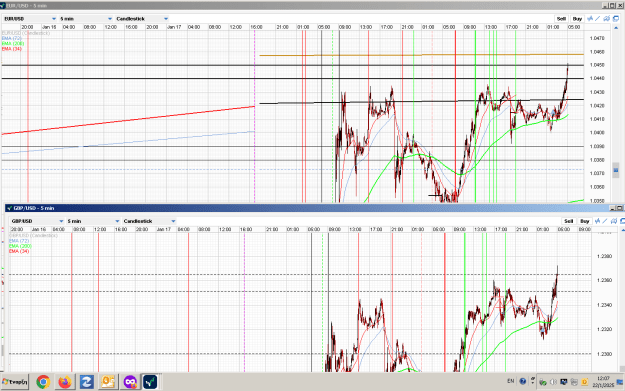Click EMA (200) label in EUR/USD chart
The height and width of the screenshot is (391, 625).
tap(13, 43)
